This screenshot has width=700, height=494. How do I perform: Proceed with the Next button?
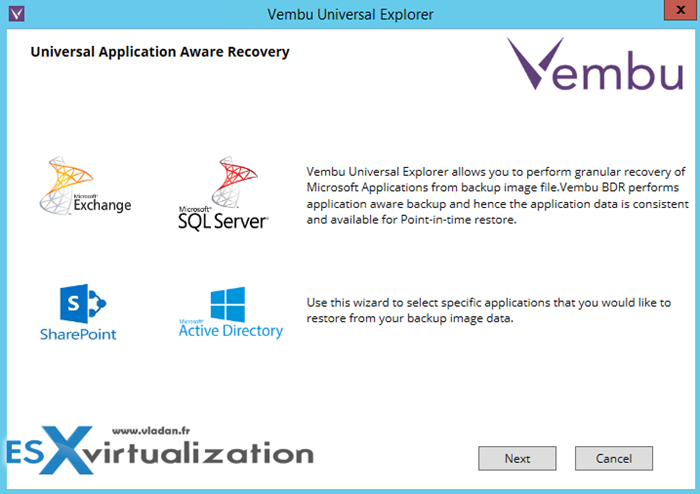(x=517, y=458)
